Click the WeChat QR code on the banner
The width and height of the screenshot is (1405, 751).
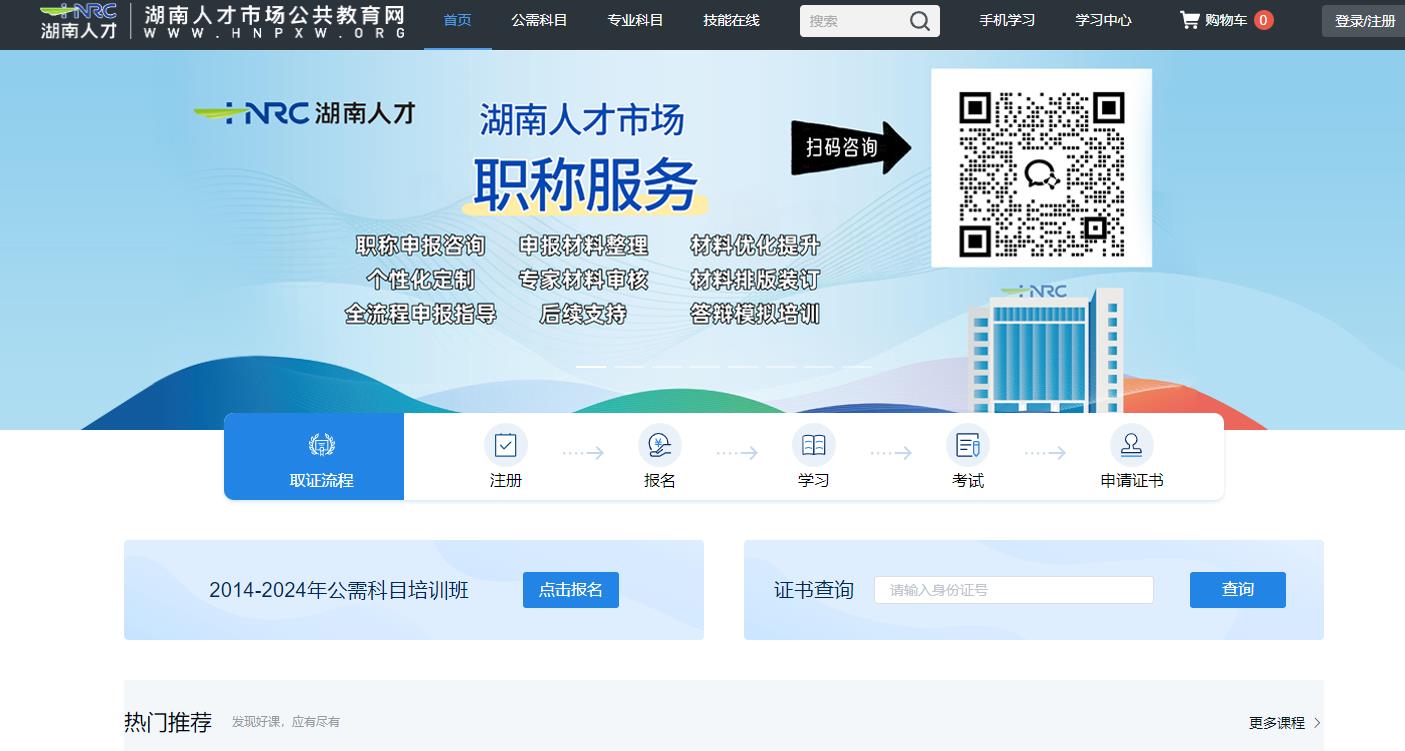[1041, 174]
